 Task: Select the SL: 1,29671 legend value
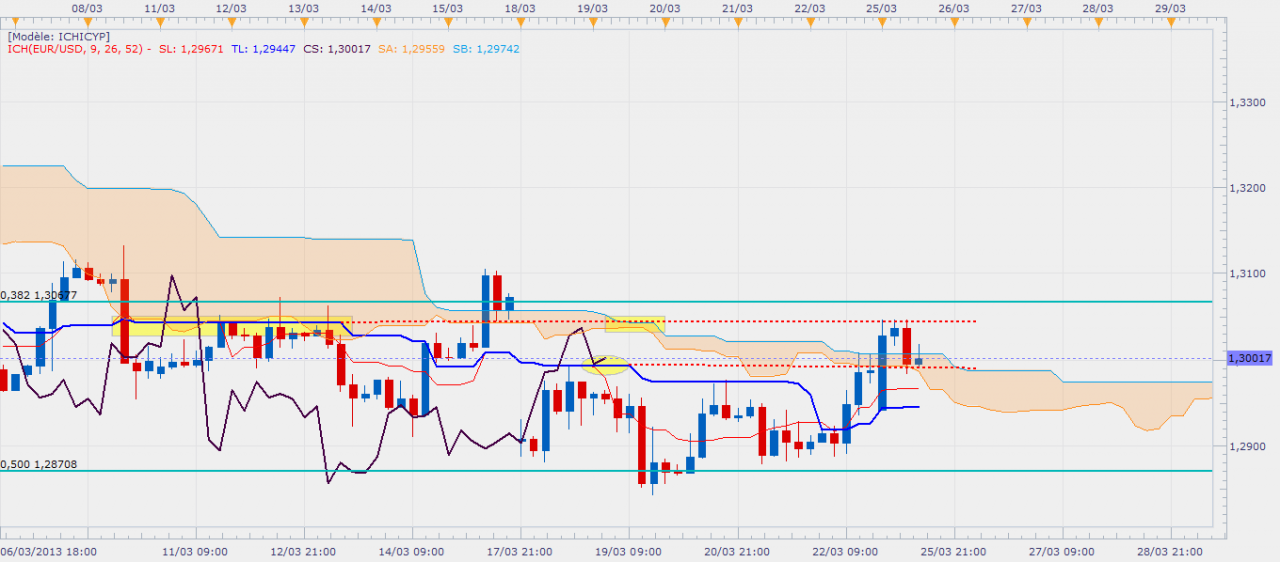[191, 48]
